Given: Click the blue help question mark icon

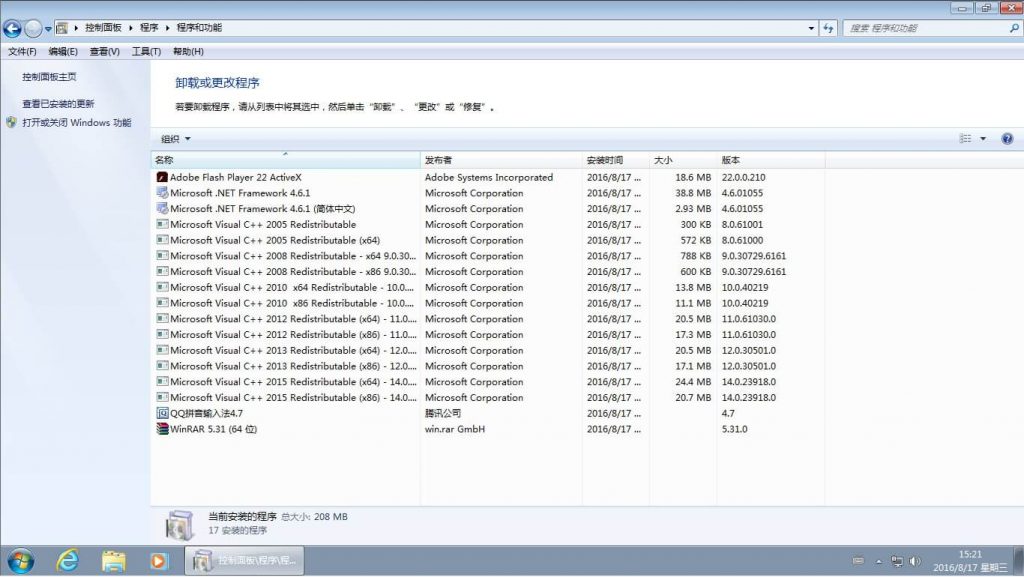Looking at the screenshot, I should (x=1007, y=138).
